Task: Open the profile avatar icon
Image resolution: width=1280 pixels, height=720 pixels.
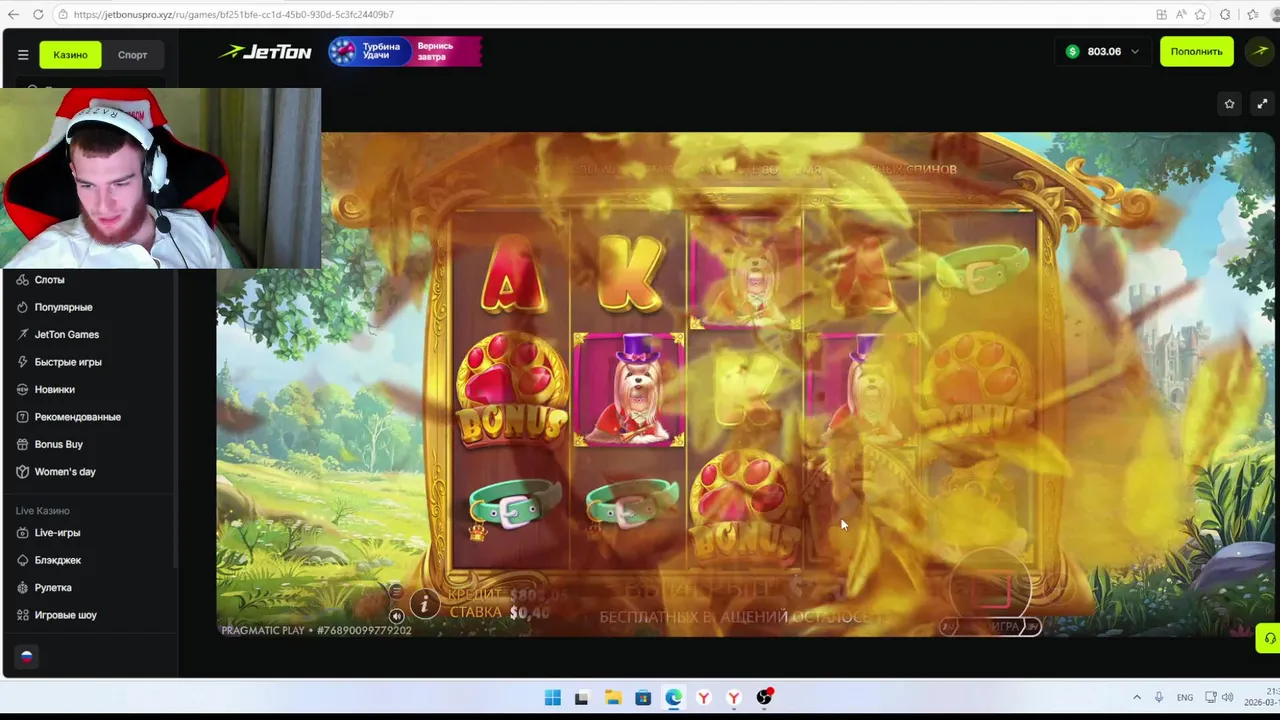Action: click(x=1259, y=51)
